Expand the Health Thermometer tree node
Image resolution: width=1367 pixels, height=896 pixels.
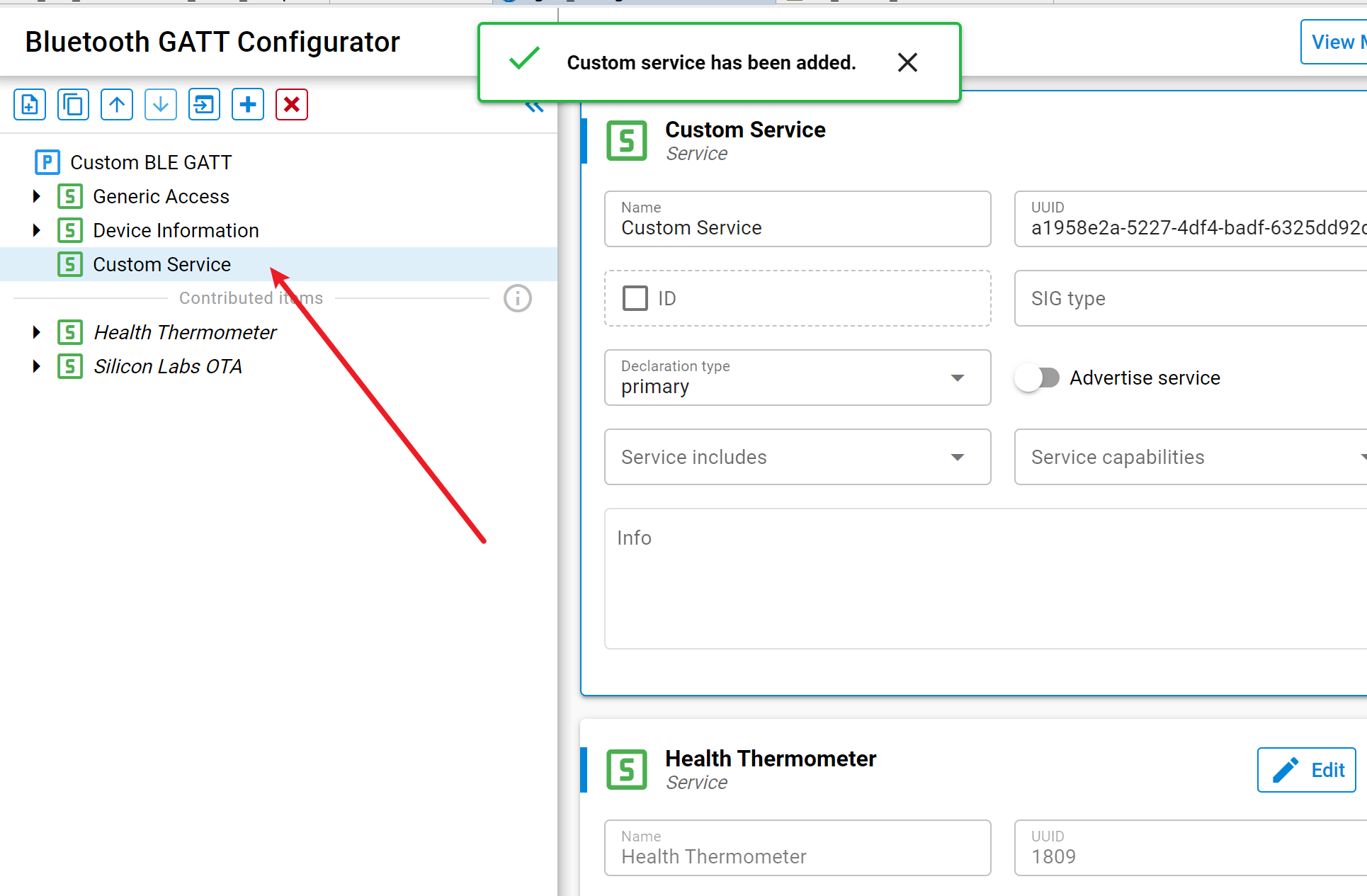pos(37,332)
